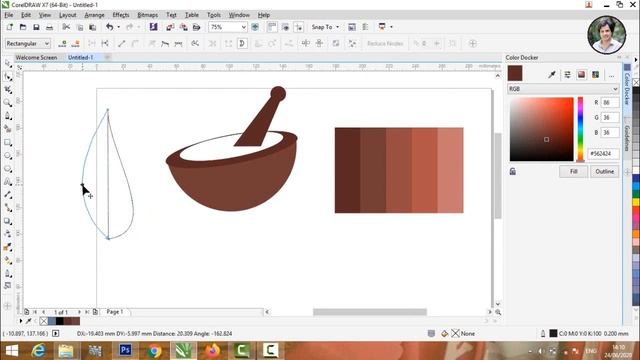Open the Bitmaps menu
Image resolution: width=640 pixels, height=360 pixels.
(x=147, y=15)
